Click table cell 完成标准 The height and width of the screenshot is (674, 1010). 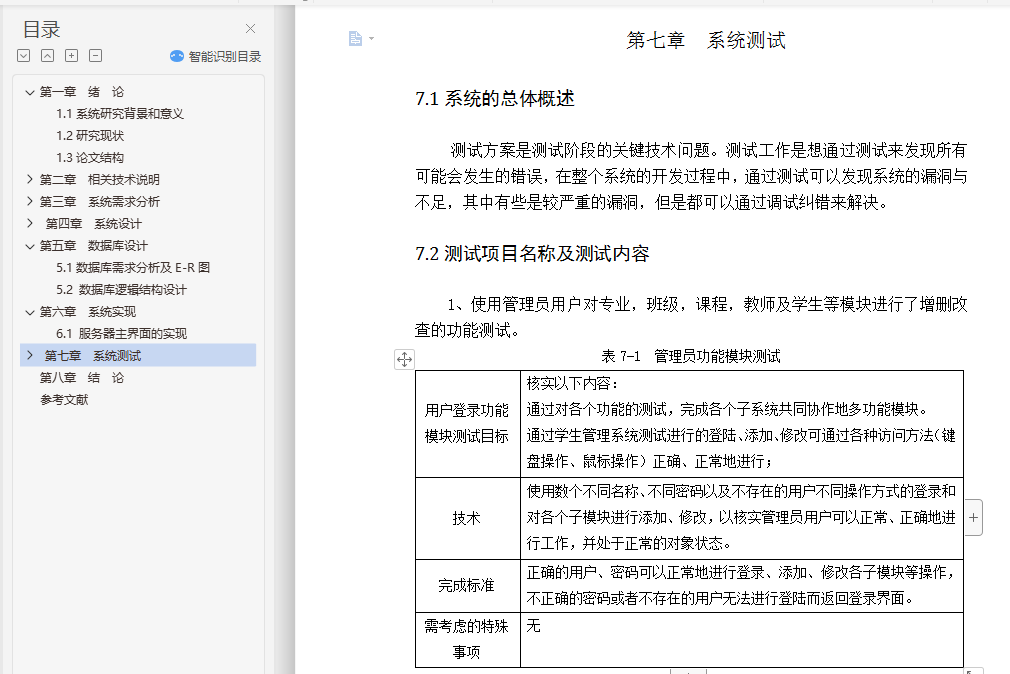tap(468, 585)
